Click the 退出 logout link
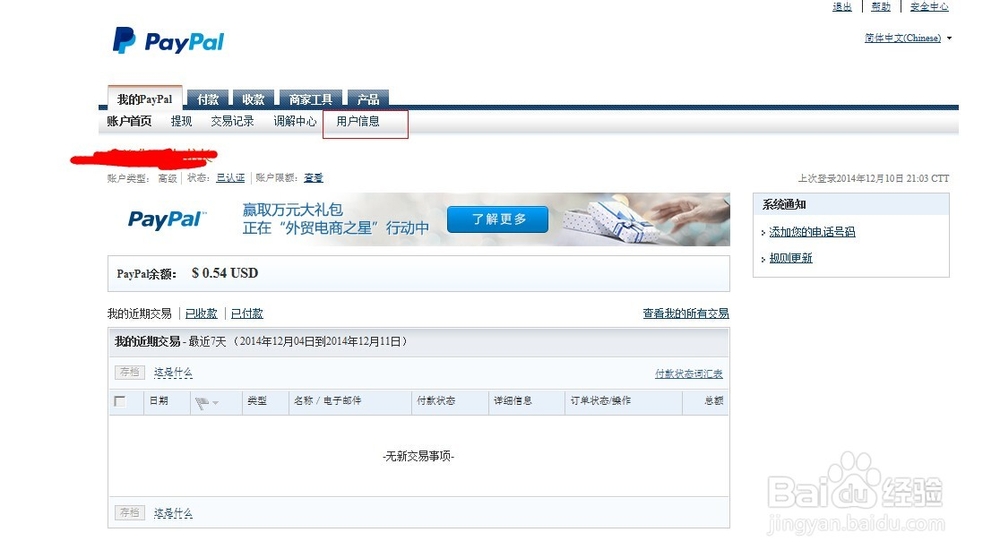The image size is (1000, 558). 842,6
